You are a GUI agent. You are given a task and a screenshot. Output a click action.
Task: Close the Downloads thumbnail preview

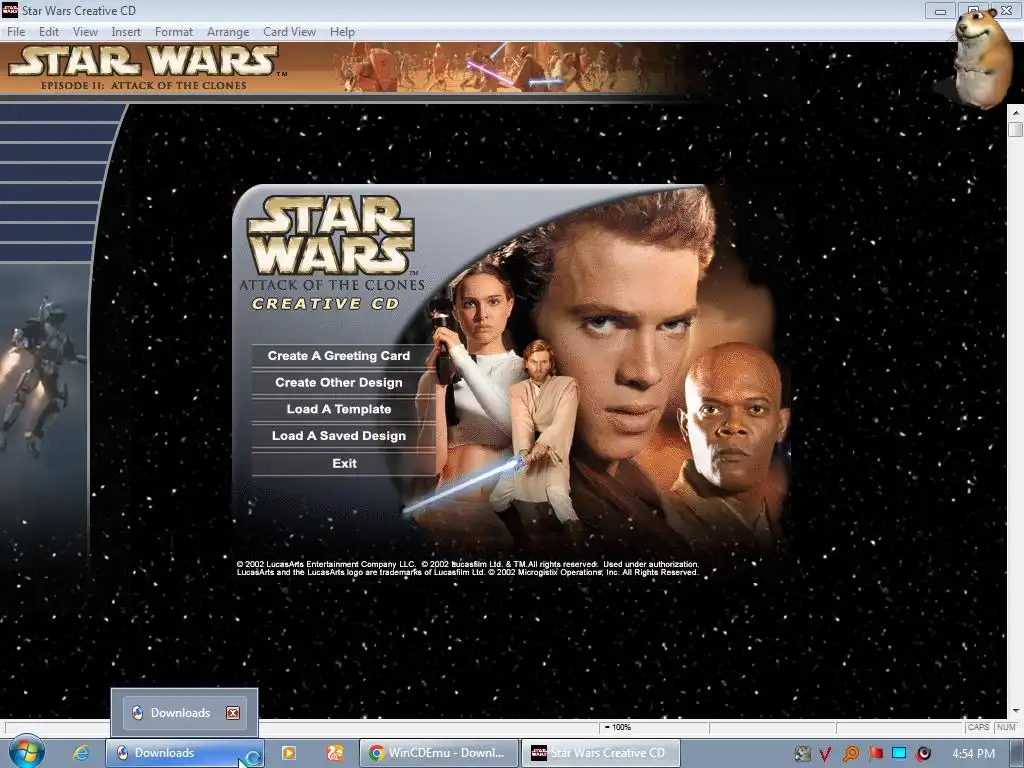233,712
